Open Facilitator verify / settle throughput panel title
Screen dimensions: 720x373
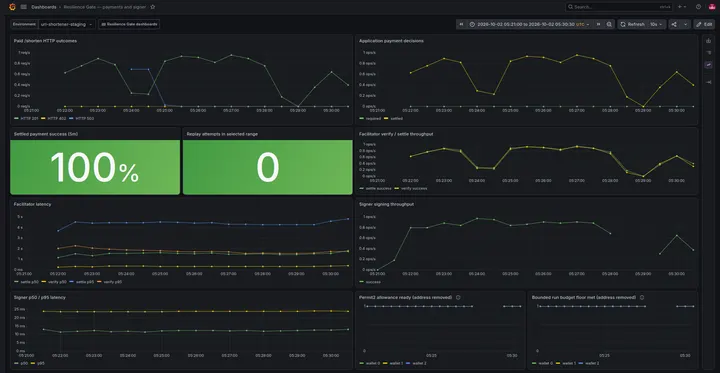tap(396, 134)
